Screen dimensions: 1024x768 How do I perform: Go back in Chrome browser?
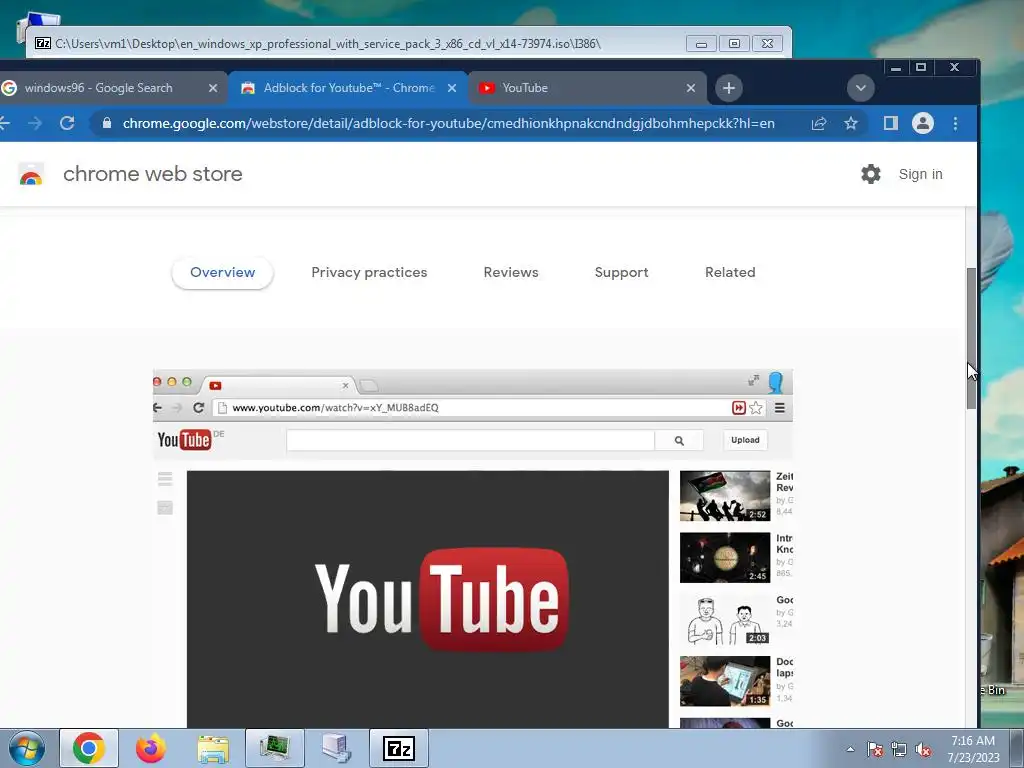pos(5,123)
